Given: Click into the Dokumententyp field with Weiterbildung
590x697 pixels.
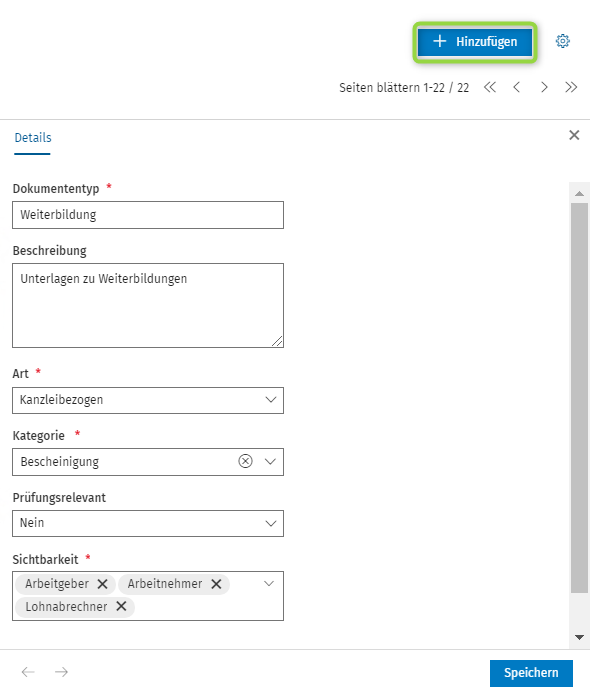Looking at the screenshot, I should [x=148, y=215].
